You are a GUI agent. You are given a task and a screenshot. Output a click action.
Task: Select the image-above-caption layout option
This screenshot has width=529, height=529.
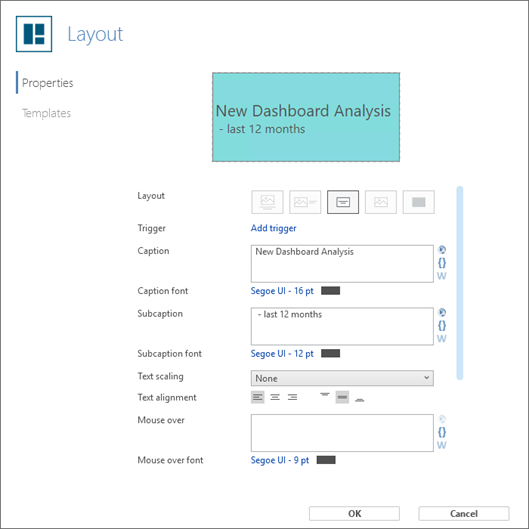267,202
